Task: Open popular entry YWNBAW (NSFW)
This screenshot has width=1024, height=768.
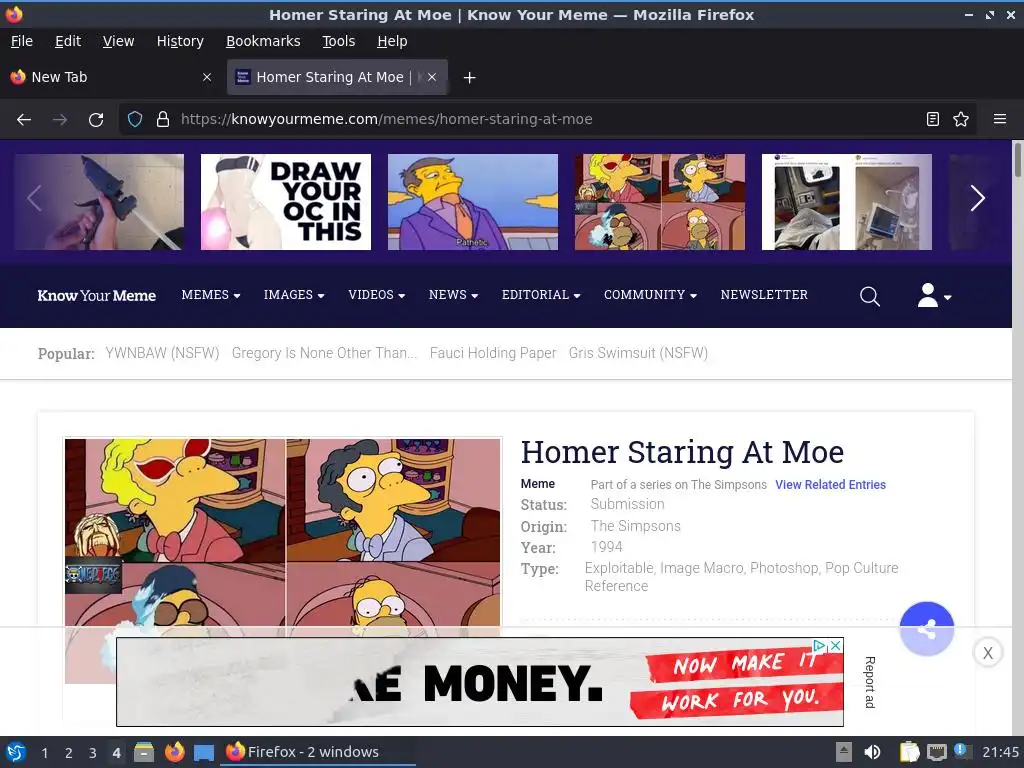Action: [x=162, y=353]
